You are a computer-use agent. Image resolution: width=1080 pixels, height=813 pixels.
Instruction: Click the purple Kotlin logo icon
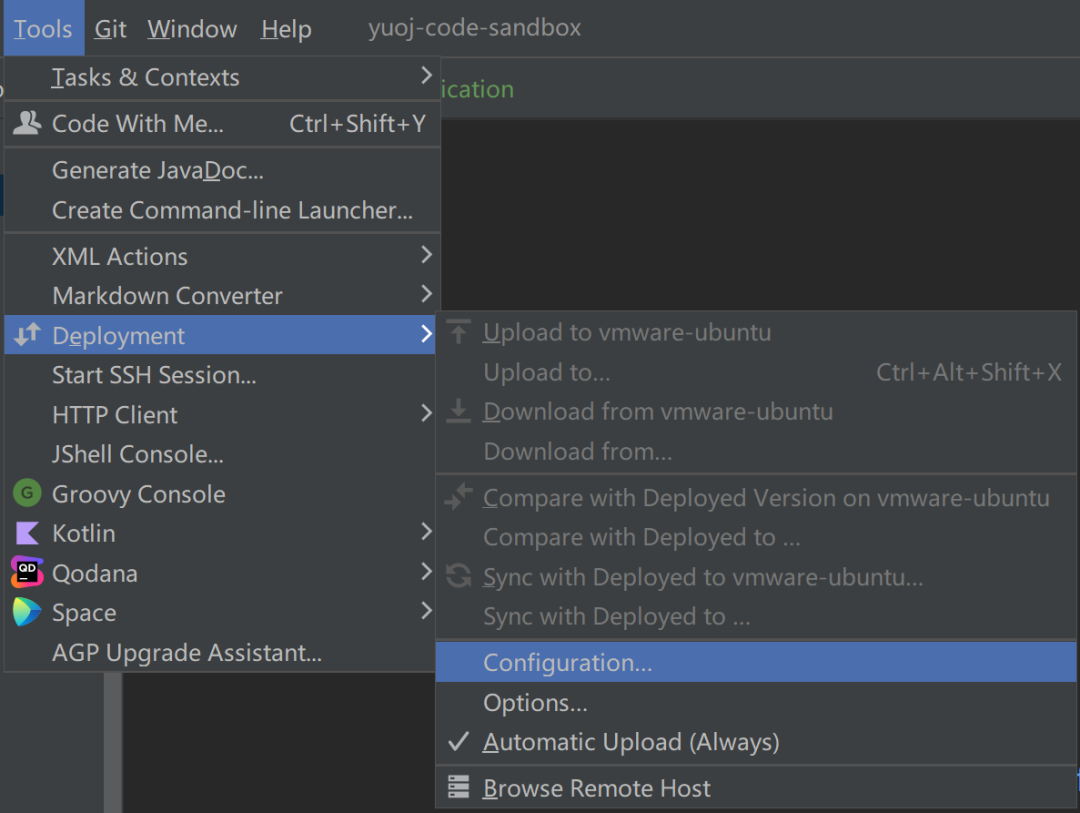[x=27, y=534]
